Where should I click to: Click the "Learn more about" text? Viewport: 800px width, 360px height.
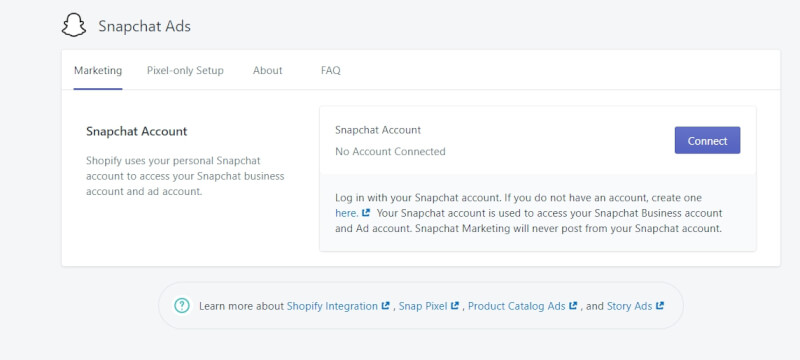click(x=241, y=306)
